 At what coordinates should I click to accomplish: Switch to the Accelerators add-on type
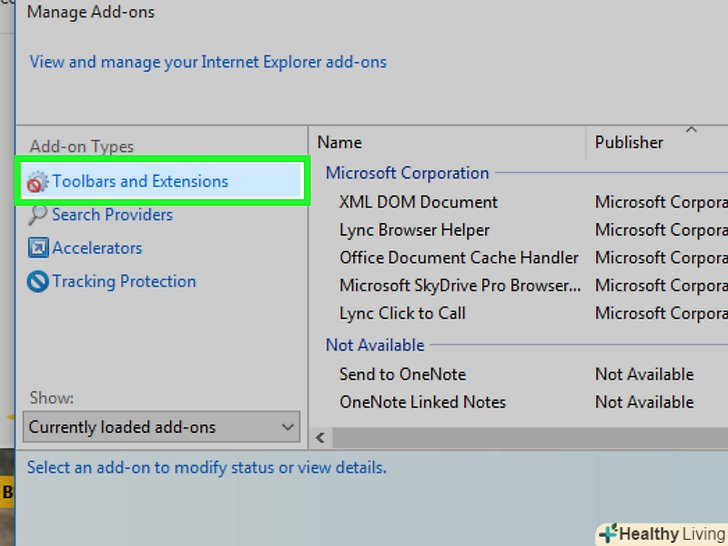click(97, 248)
